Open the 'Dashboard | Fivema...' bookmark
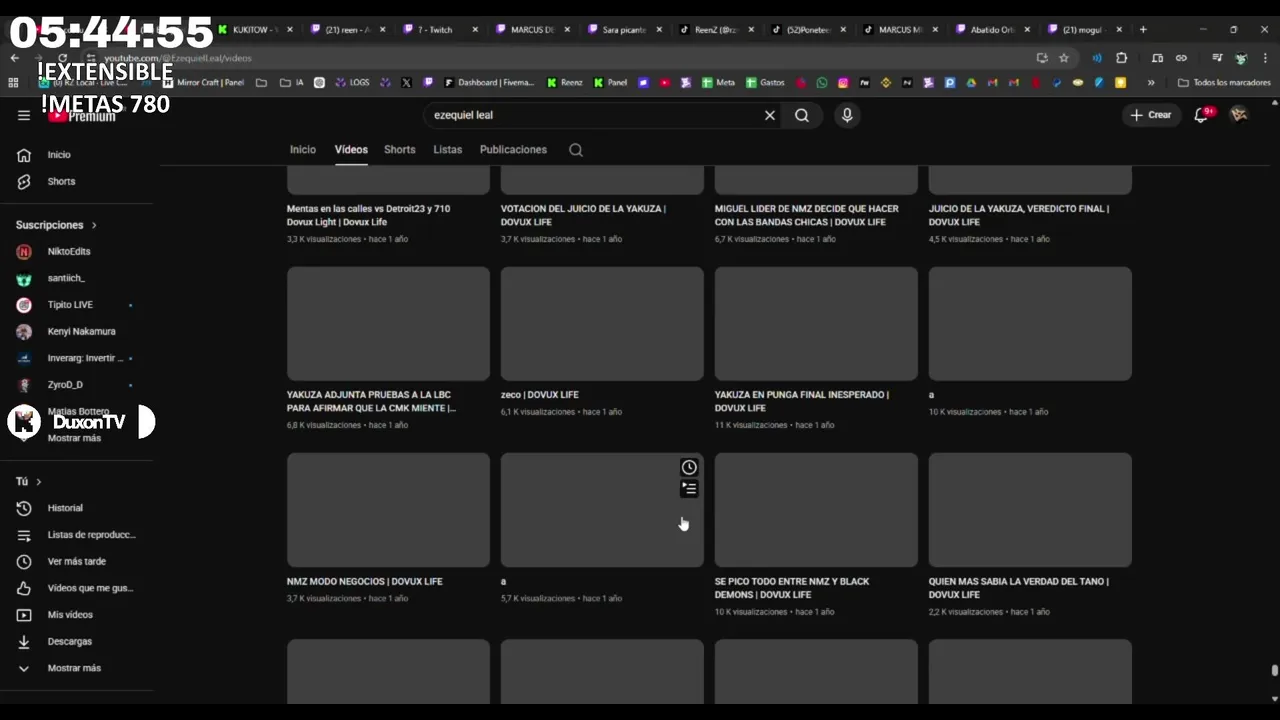The width and height of the screenshot is (1280, 720). pyautogui.click(x=489, y=83)
